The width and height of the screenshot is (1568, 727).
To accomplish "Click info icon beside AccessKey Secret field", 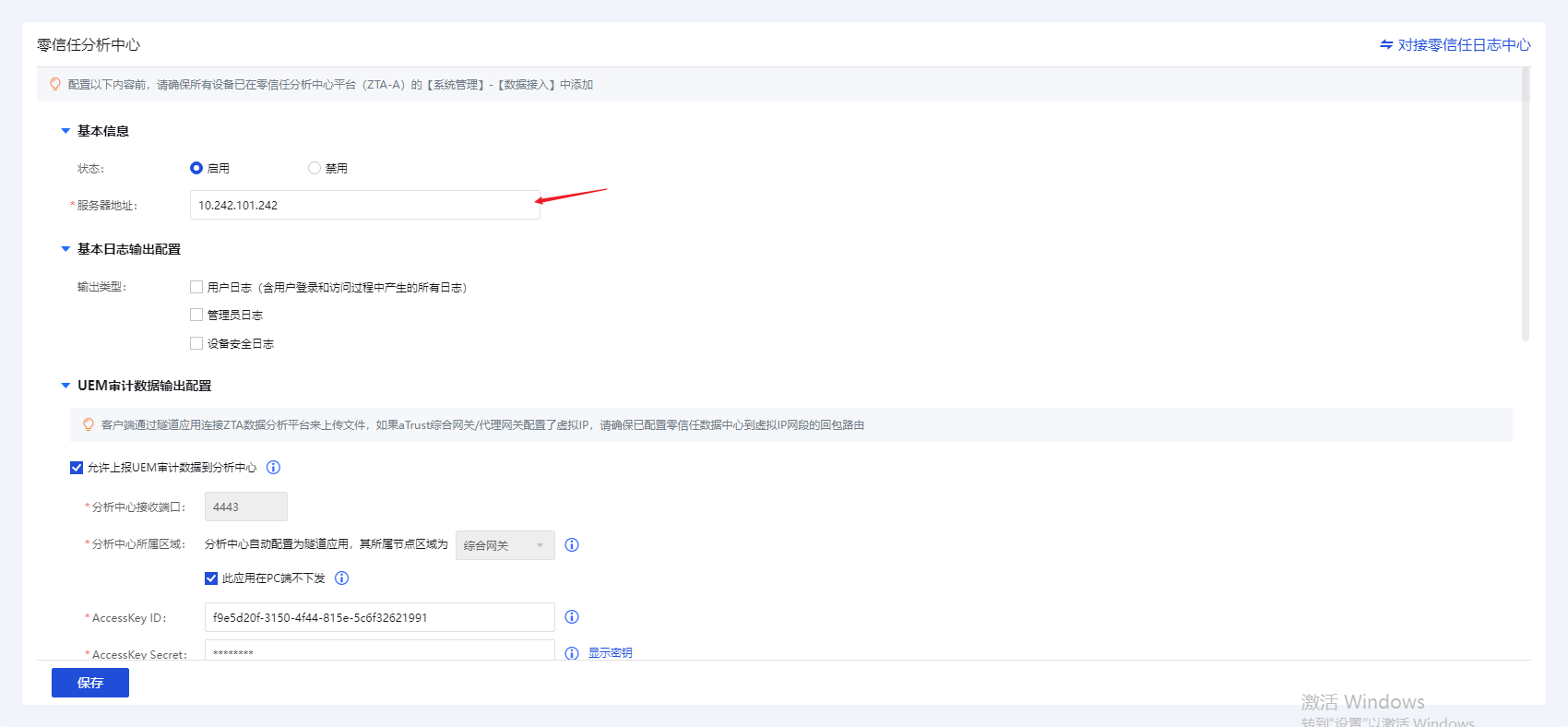I will (572, 653).
